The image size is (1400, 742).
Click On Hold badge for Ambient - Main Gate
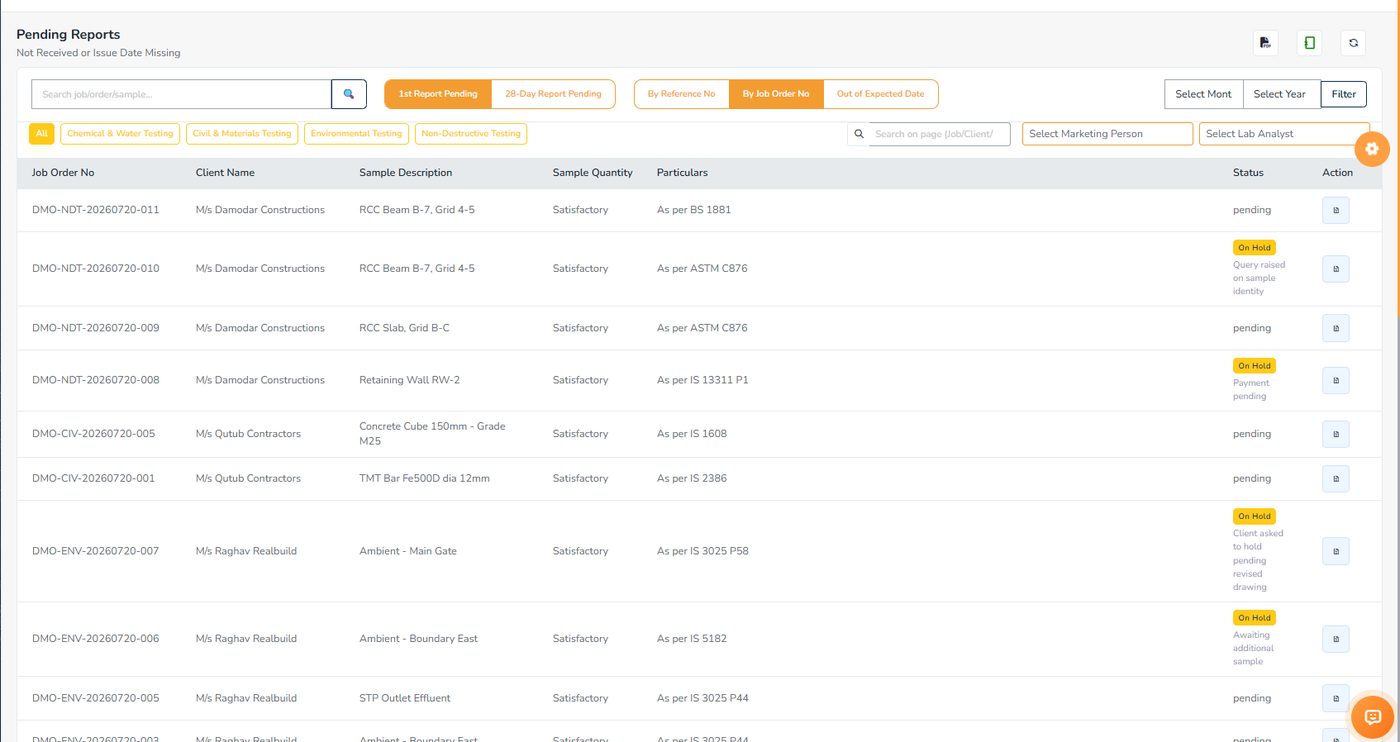pyautogui.click(x=1254, y=517)
